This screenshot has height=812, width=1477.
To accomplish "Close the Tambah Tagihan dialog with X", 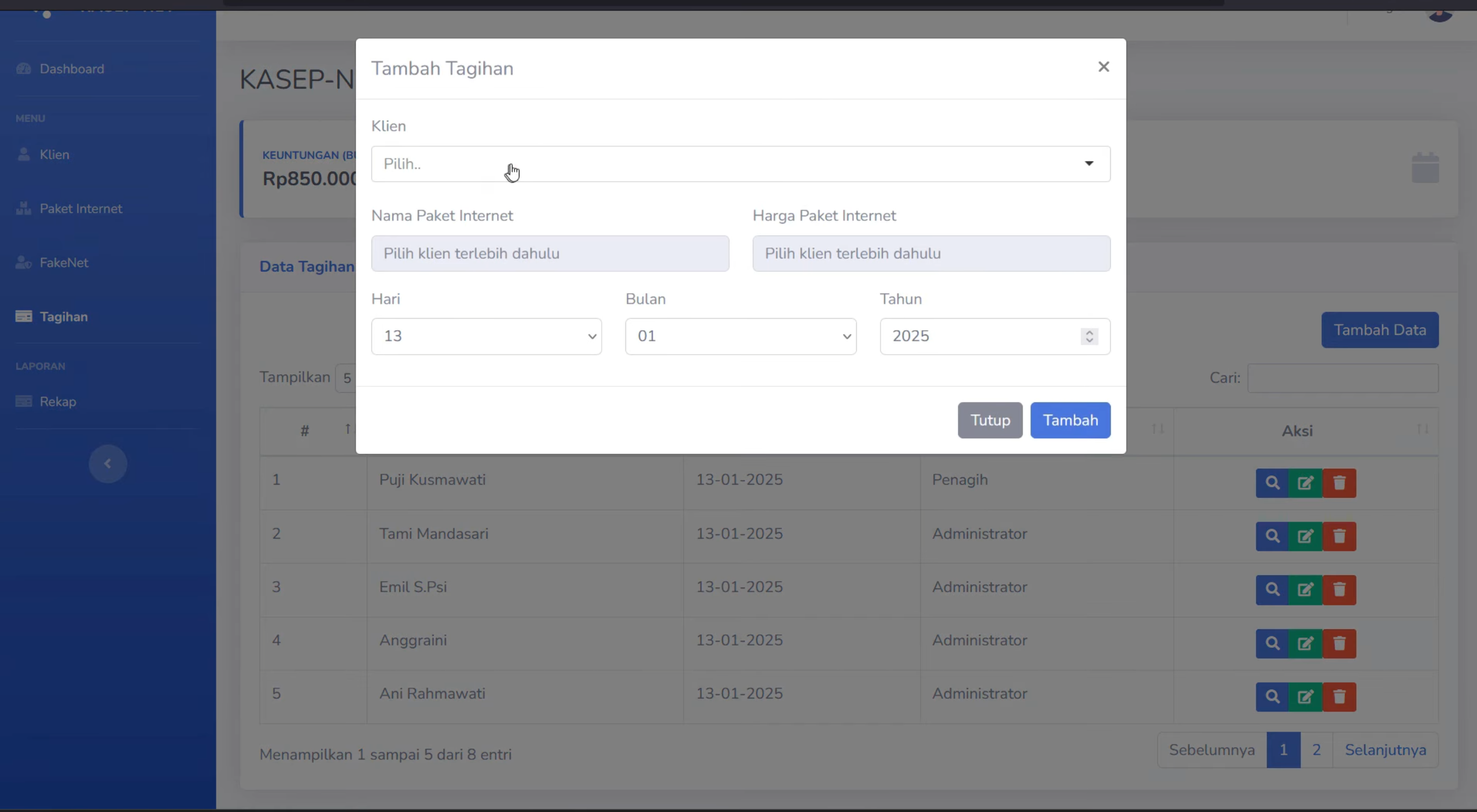I will (x=1103, y=67).
